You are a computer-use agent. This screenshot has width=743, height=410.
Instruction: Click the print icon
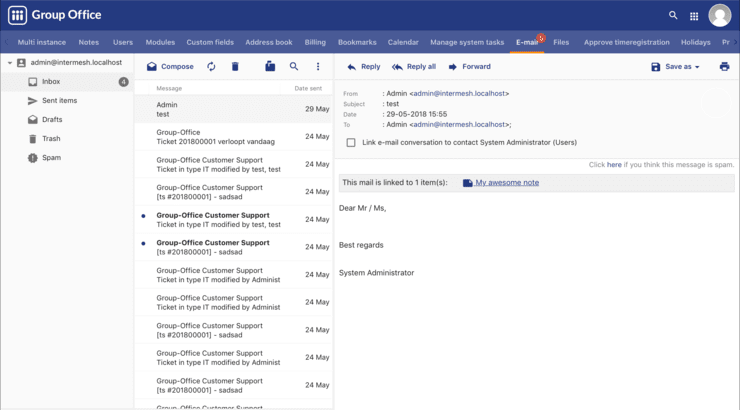tap(724, 67)
